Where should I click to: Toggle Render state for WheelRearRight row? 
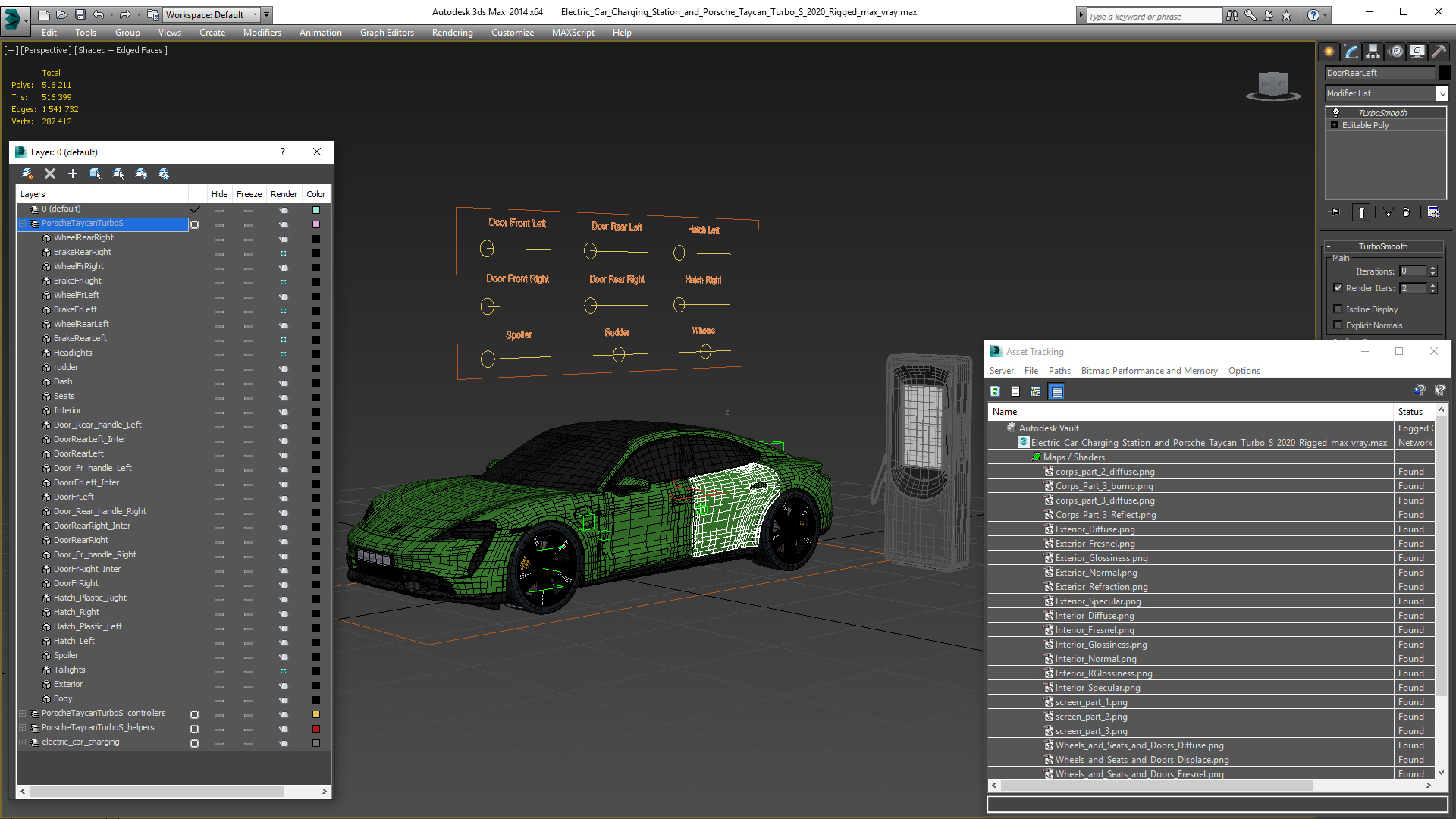pos(284,239)
